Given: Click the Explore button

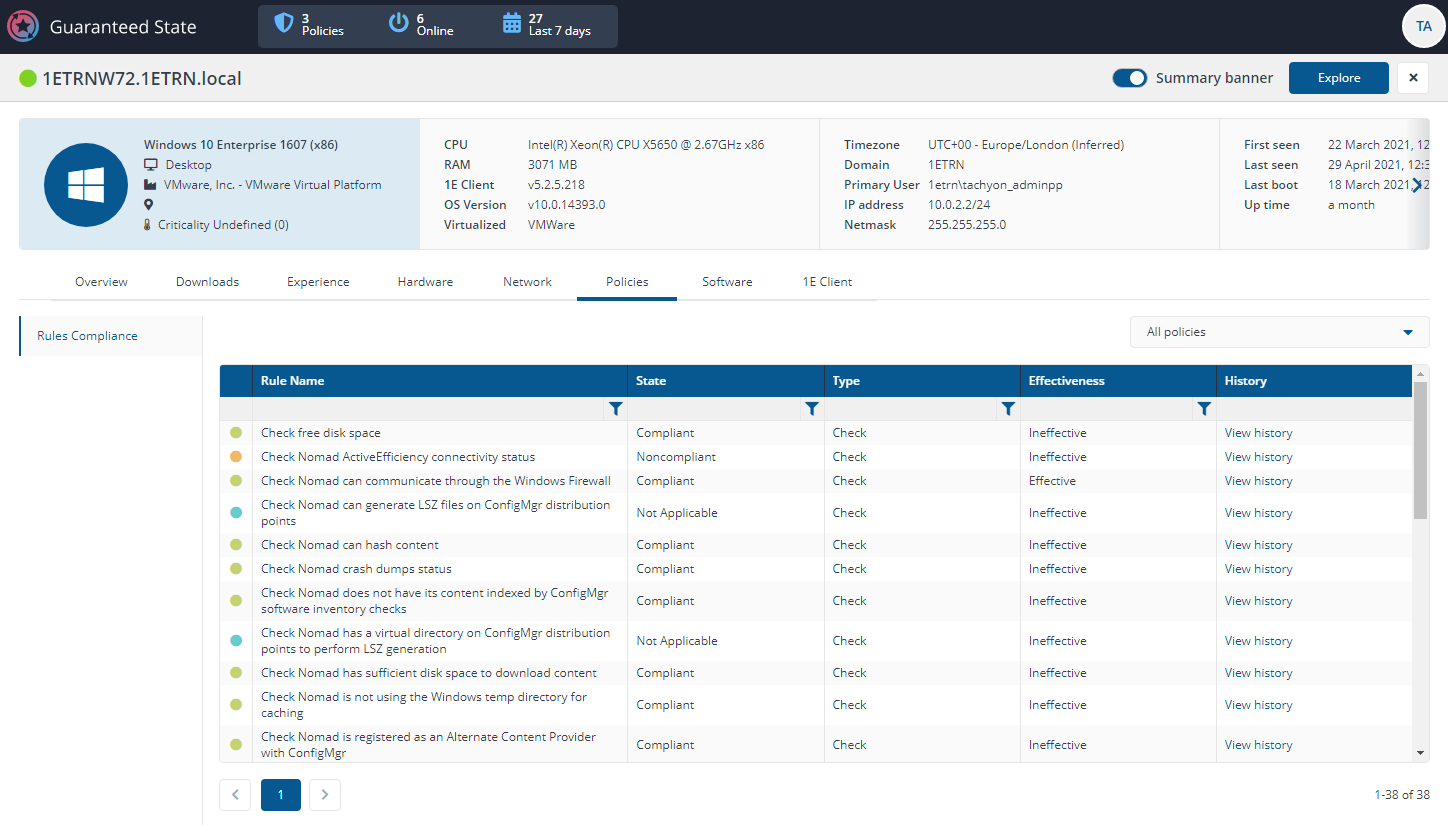Looking at the screenshot, I should [x=1339, y=78].
